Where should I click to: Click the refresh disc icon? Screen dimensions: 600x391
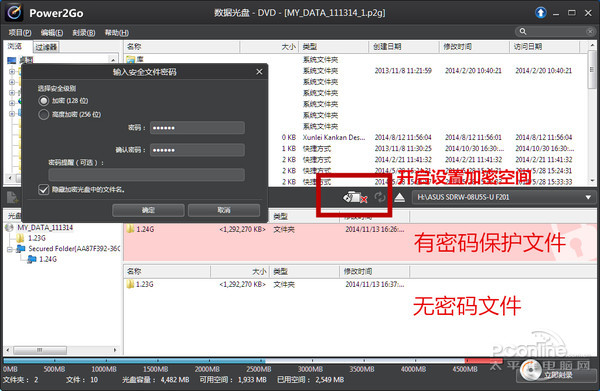[380, 197]
